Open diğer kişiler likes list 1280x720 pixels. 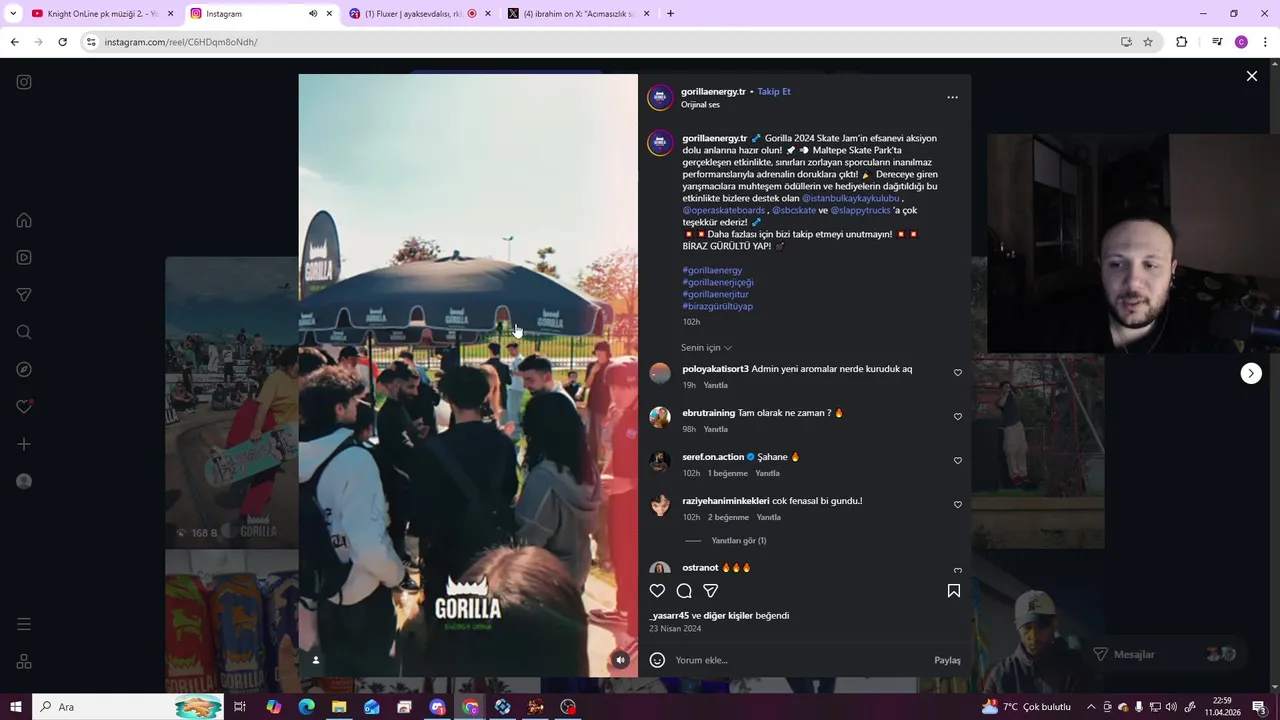pos(728,615)
